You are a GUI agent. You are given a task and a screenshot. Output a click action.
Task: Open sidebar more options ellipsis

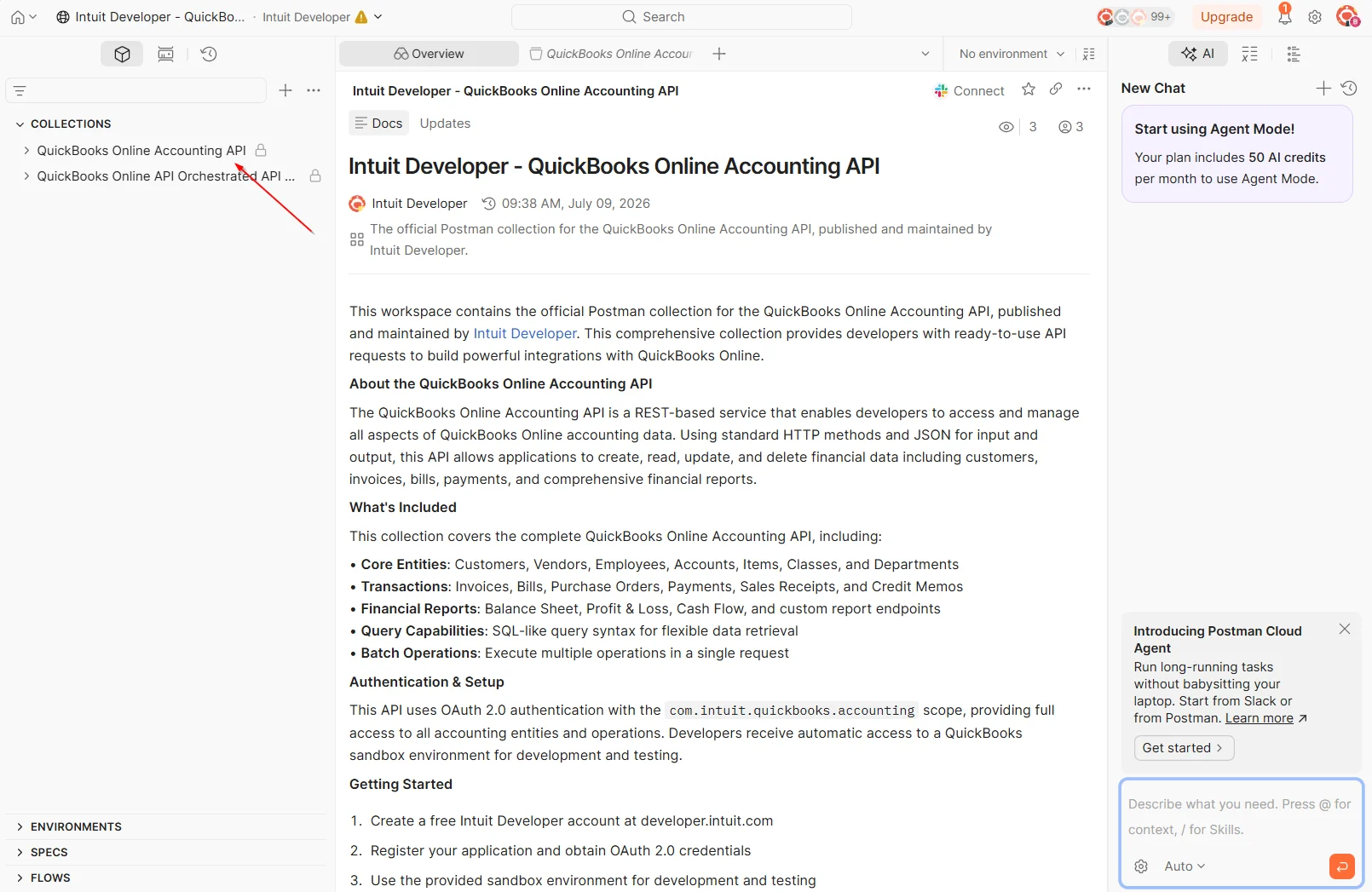click(314, 90)
